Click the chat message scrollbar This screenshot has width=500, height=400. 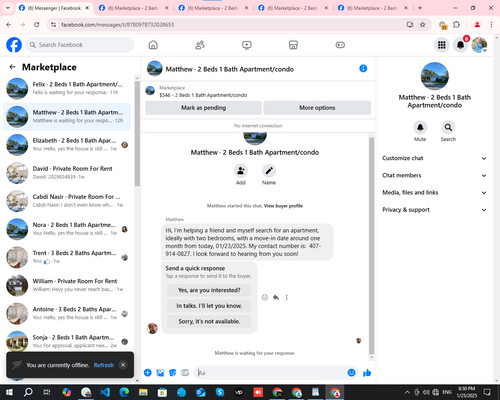point(371,245)
